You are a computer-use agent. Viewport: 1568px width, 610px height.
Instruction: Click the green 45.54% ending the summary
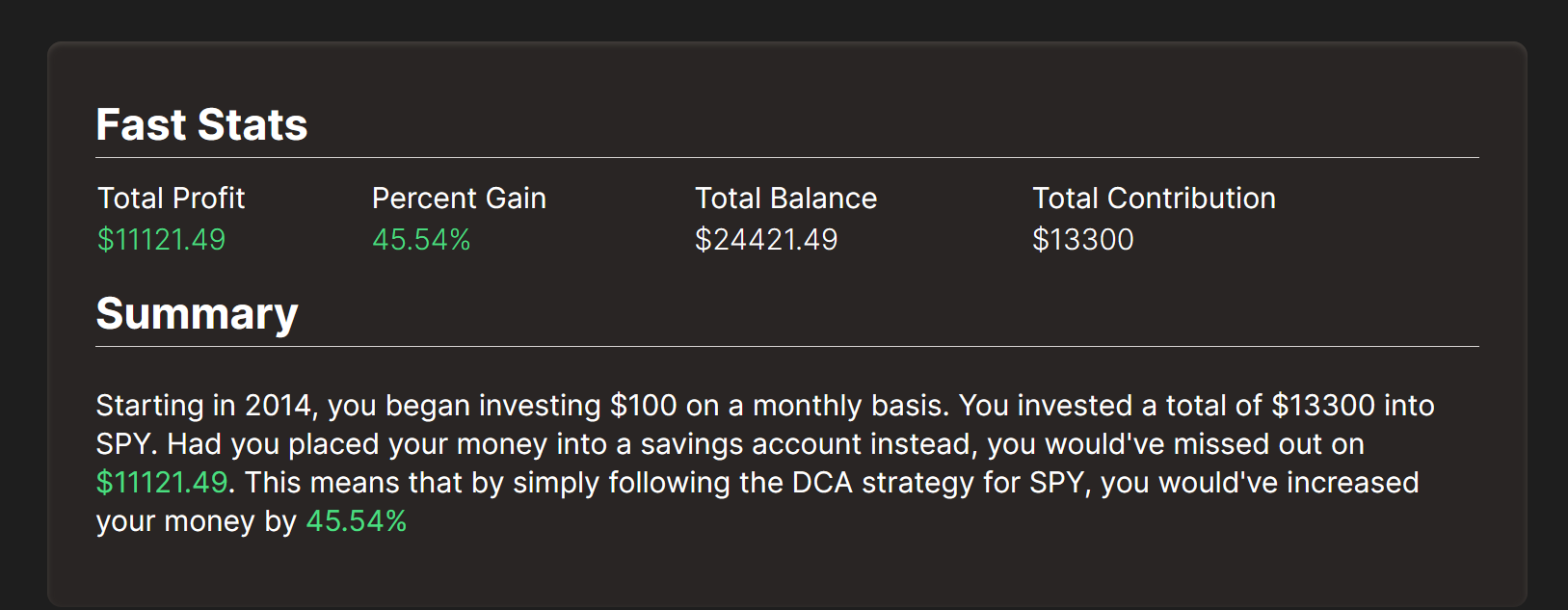(x=357, y=521)
